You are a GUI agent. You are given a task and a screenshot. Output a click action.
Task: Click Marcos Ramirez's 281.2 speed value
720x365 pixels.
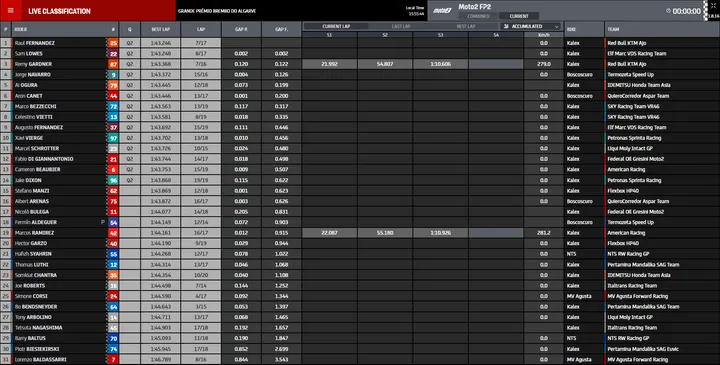click(x=544, y=233)
